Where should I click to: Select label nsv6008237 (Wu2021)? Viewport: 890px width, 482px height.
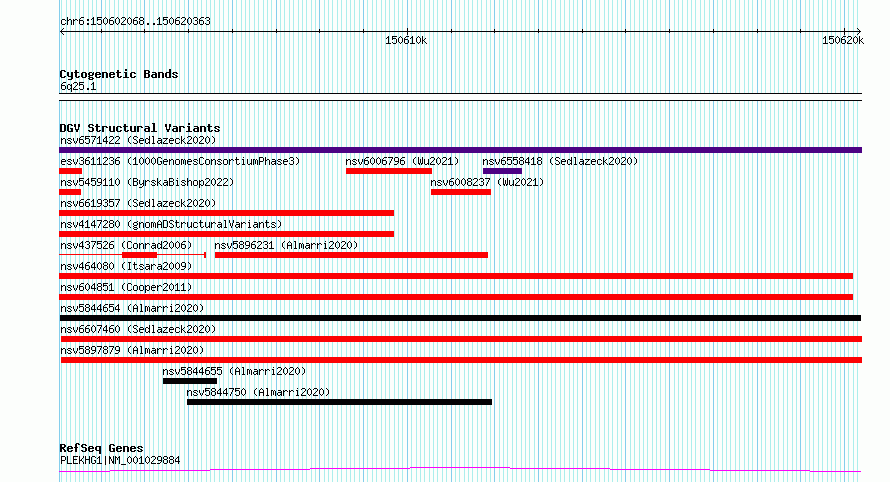[x=487, y=182]
